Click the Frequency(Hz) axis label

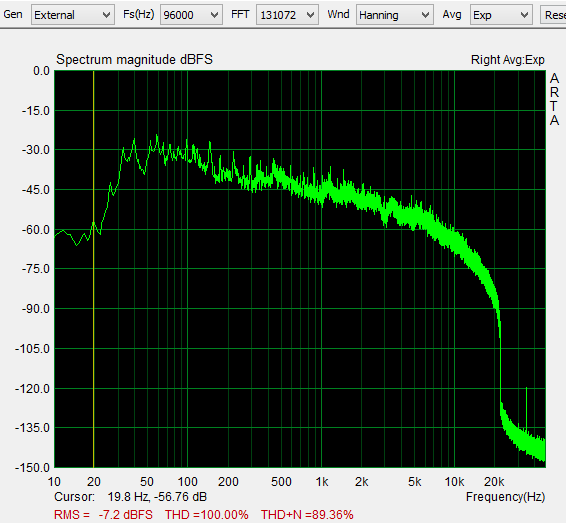[505, 497]
